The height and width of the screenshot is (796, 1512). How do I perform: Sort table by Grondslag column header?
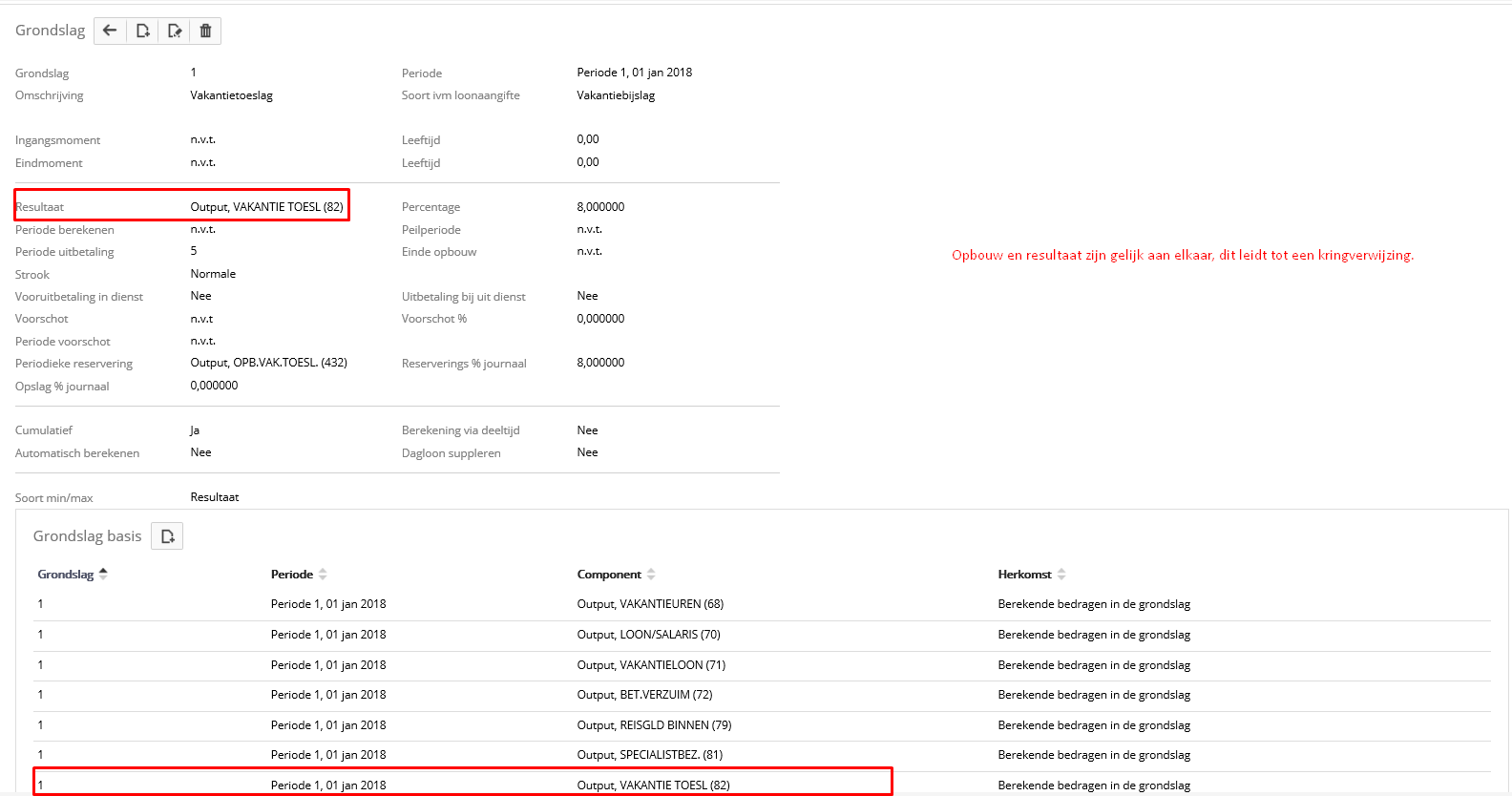[65, 575]
